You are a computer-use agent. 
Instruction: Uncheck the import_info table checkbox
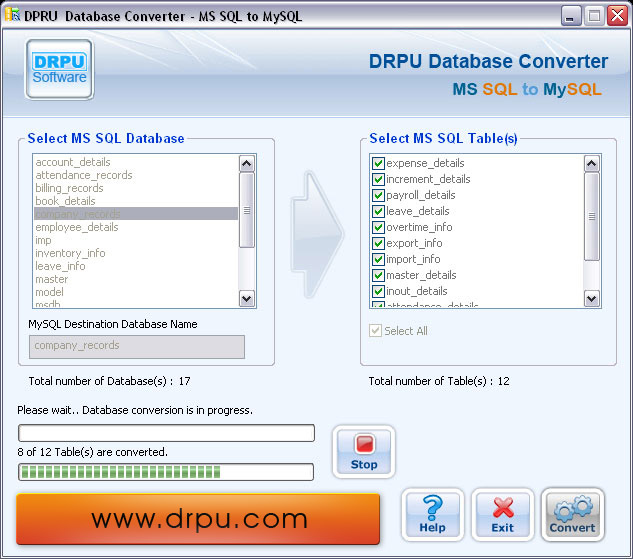click(x=378, y=259)
